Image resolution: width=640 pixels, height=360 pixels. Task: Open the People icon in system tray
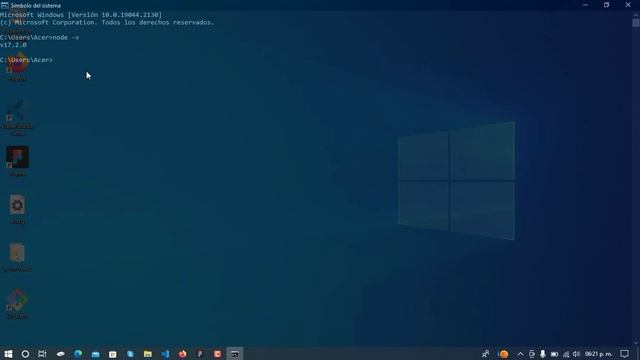coord(485,354)
